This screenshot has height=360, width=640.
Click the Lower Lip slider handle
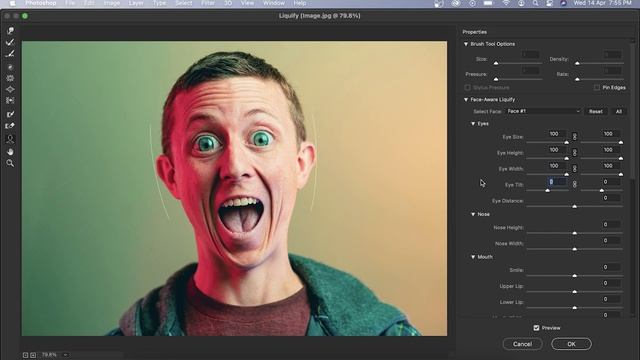point(574,308)
